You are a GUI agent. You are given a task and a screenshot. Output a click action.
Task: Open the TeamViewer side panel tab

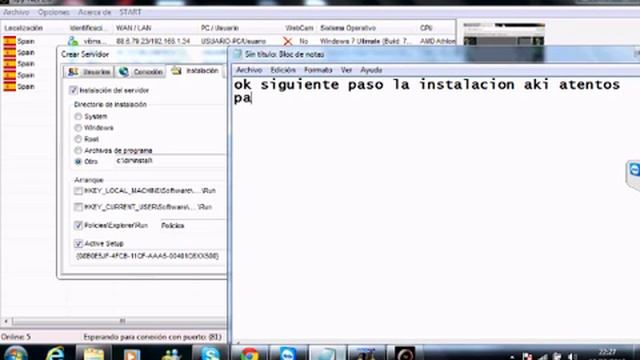pos(633,175)
